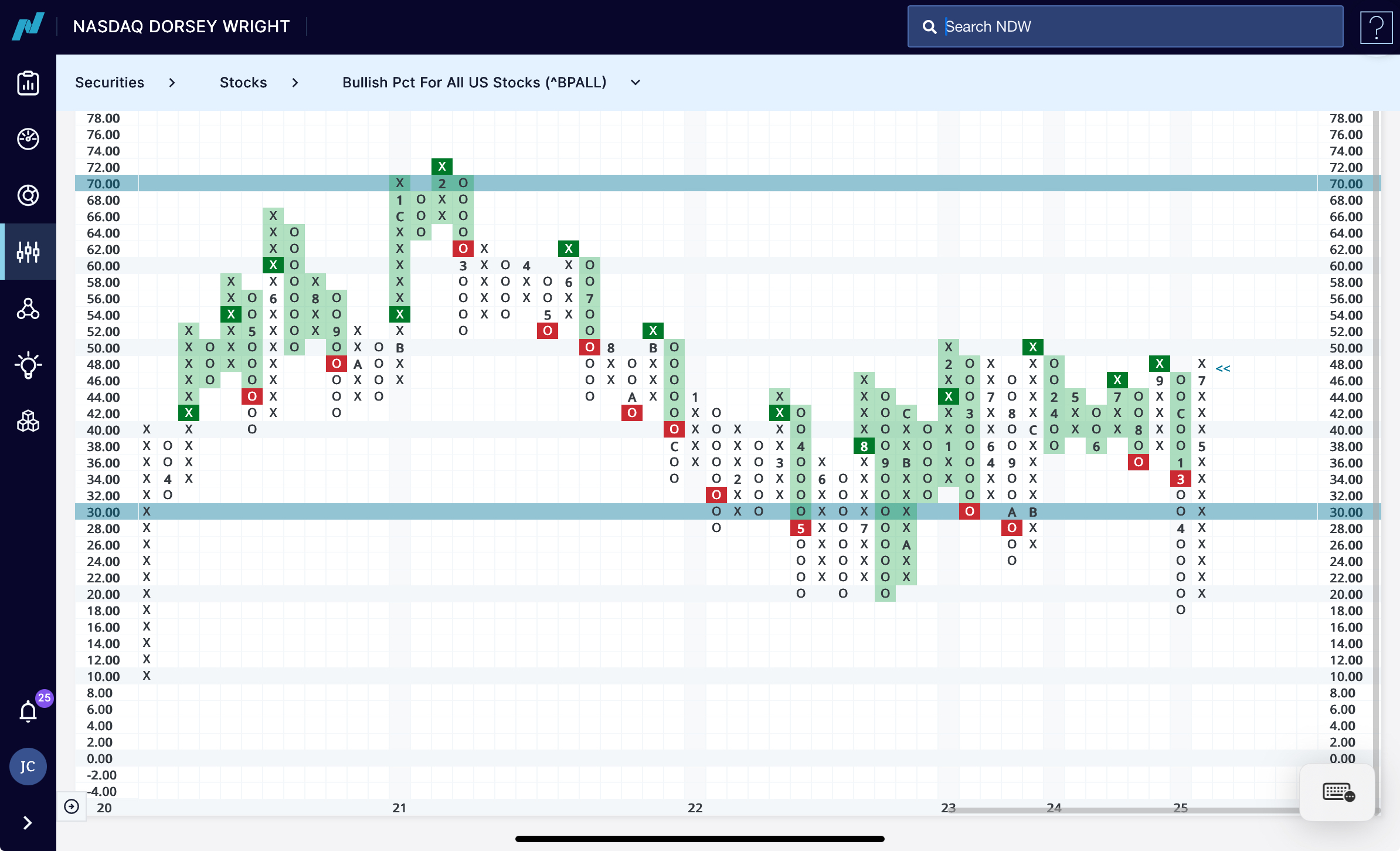Open the dashboard gauge sidebar icon
Viewport: 1400px width, 851px height.
click(x=28, y=139)
